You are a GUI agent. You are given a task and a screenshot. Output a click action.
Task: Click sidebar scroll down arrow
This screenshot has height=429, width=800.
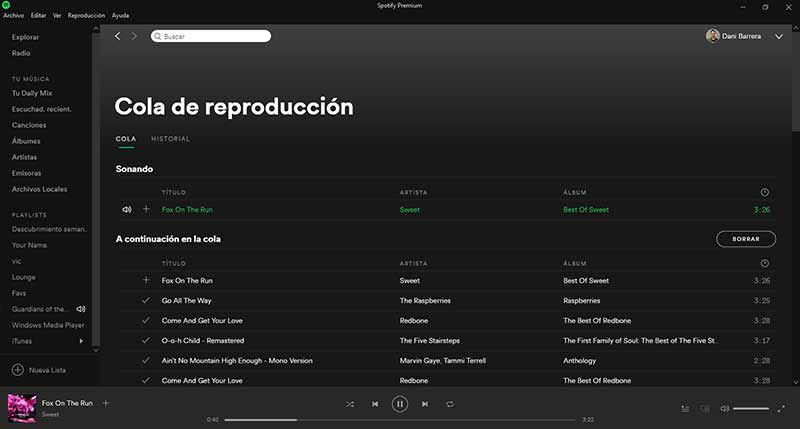[x=95, y=350]
